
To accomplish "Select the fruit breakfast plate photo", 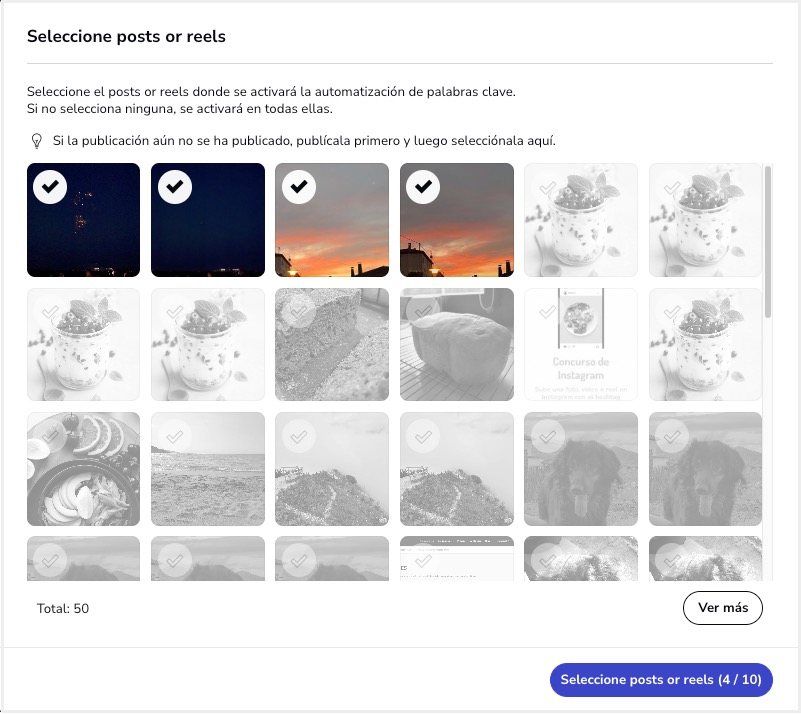I will [x=83, y=468].
